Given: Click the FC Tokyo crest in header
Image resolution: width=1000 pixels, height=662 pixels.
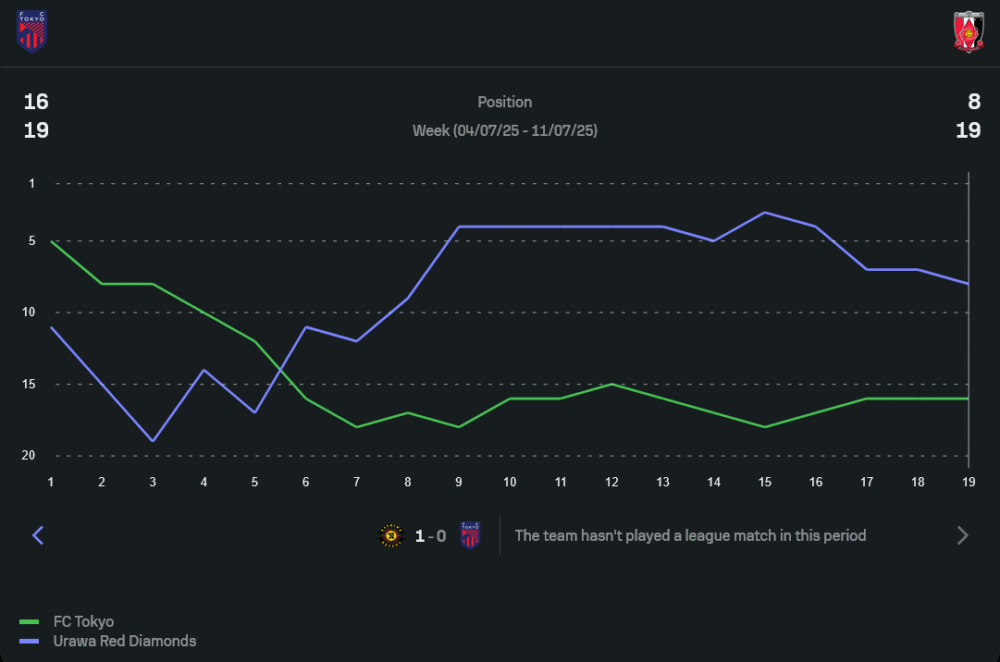Looking at the screenshot, I should (32, 32).
